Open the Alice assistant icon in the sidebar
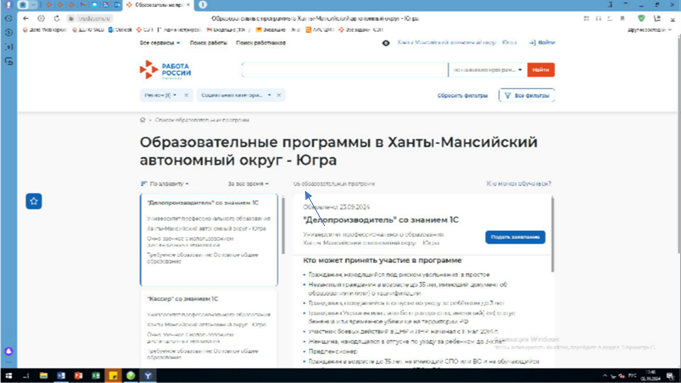Screen dimensions: 681x383 click(9, 351)
